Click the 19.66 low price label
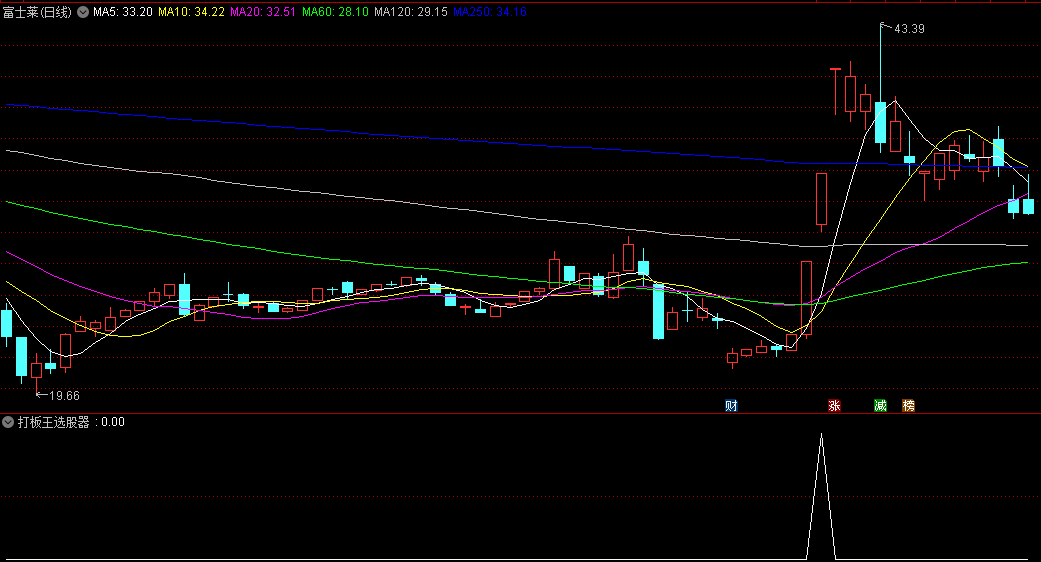This screenshot has width=1041, height=562. (64, 395)
